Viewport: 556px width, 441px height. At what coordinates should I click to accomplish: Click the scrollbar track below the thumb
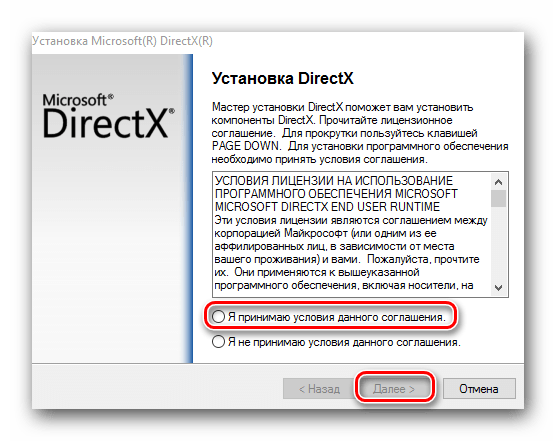499,244
